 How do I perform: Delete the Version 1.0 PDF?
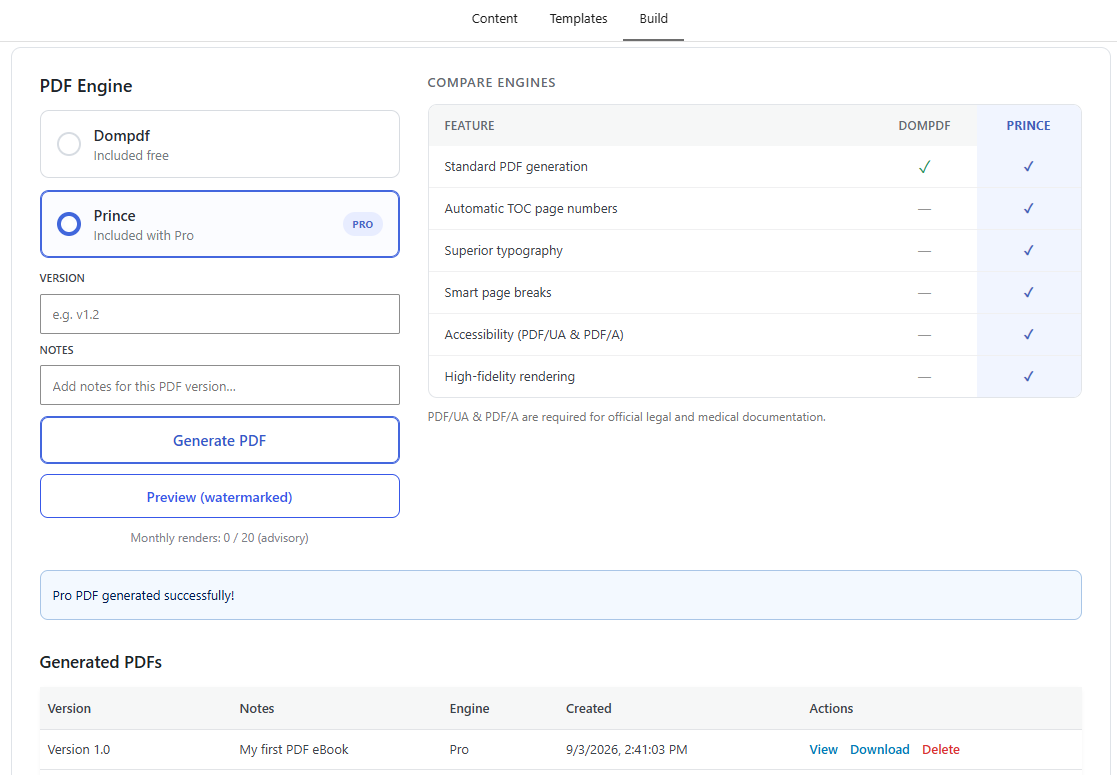point(940,749)
